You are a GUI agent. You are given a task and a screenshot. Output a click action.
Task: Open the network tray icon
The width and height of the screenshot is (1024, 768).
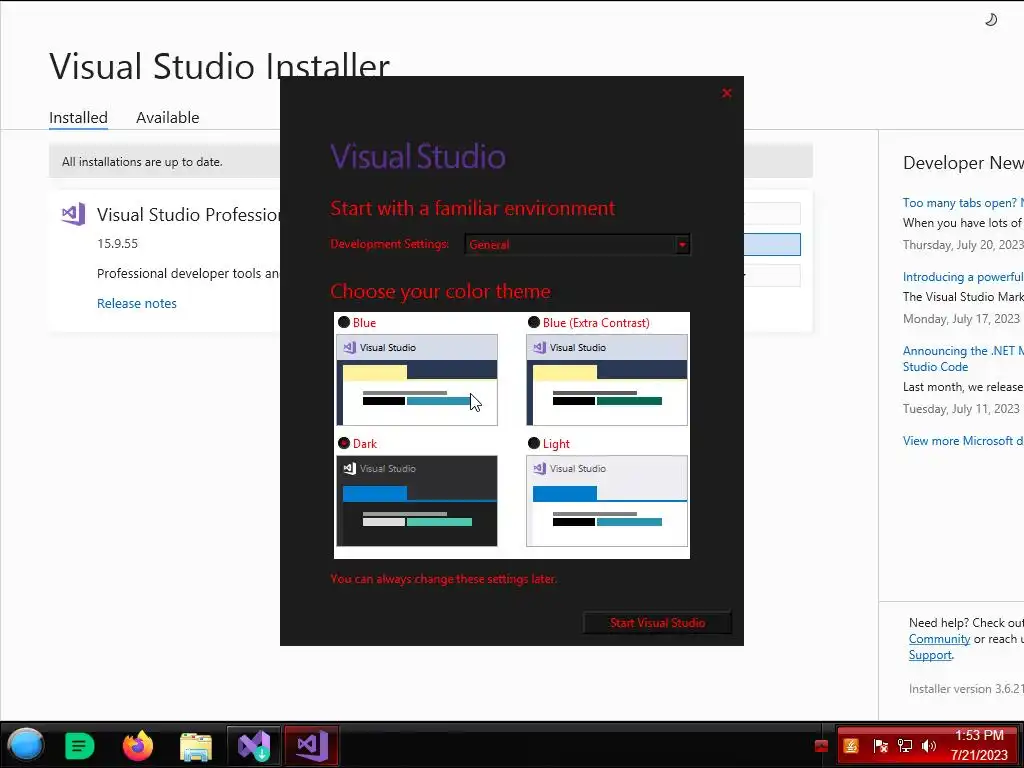904,746
